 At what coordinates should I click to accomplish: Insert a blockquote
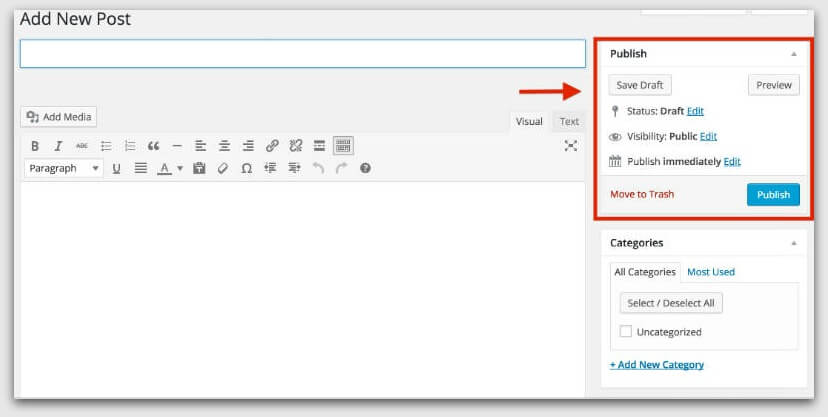[x=153, y=146]
